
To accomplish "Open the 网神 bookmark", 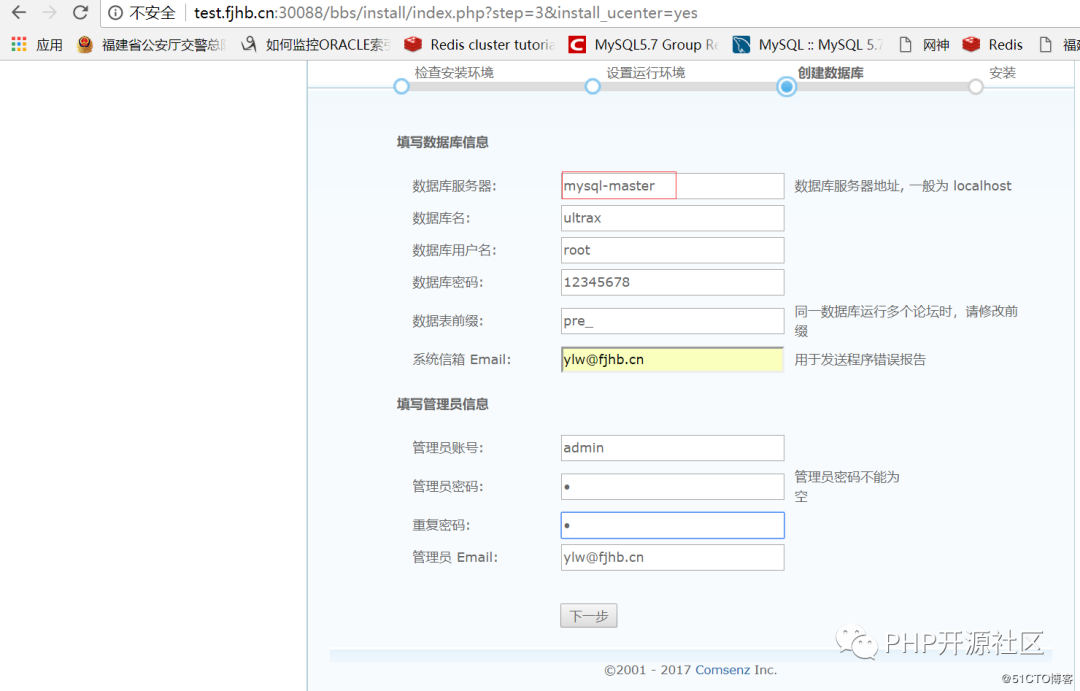I will (924, 45).
